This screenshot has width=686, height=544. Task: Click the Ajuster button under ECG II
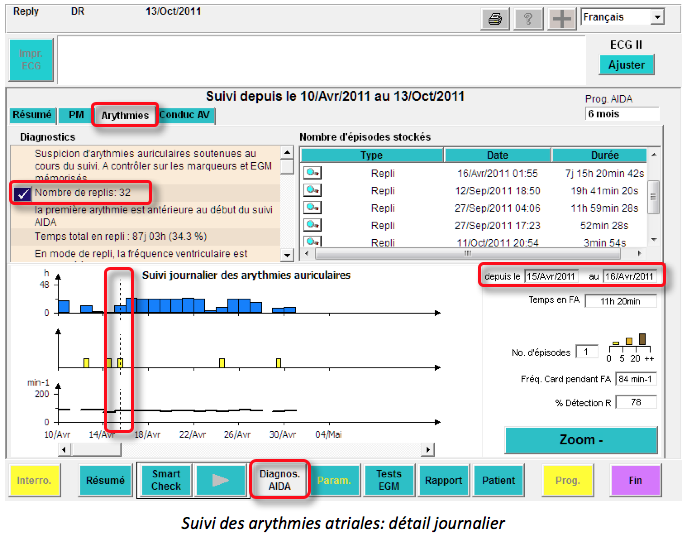(628, 65)
